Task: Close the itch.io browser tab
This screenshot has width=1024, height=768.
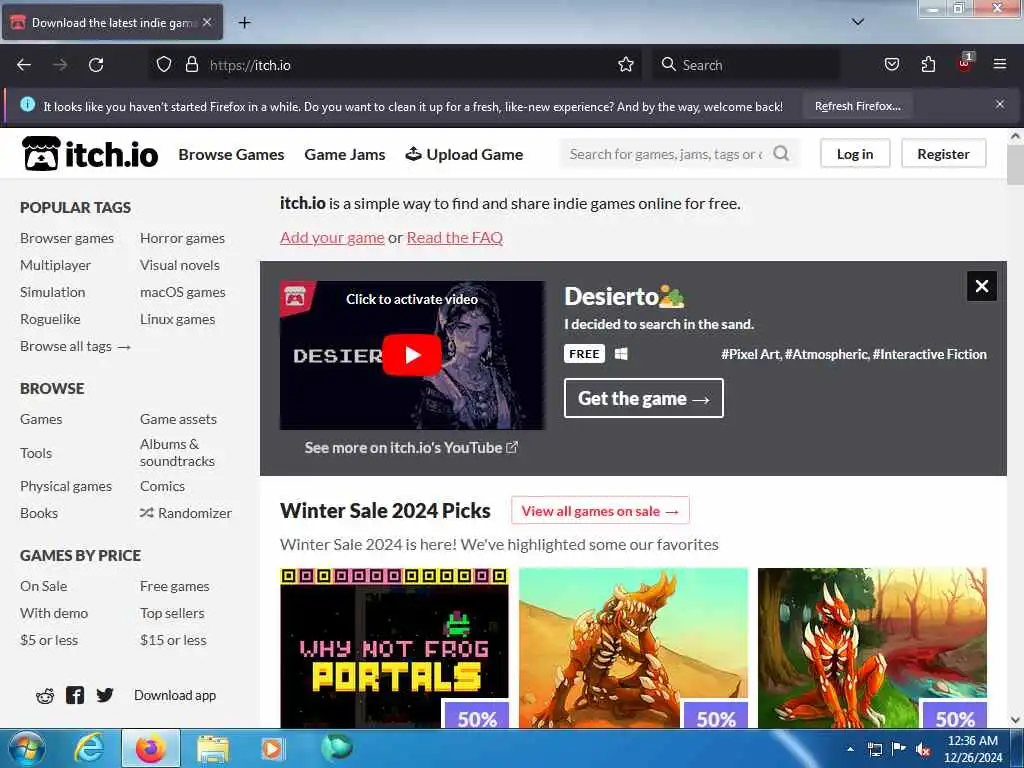Action: pyautogui.click(x=207, y=22)
